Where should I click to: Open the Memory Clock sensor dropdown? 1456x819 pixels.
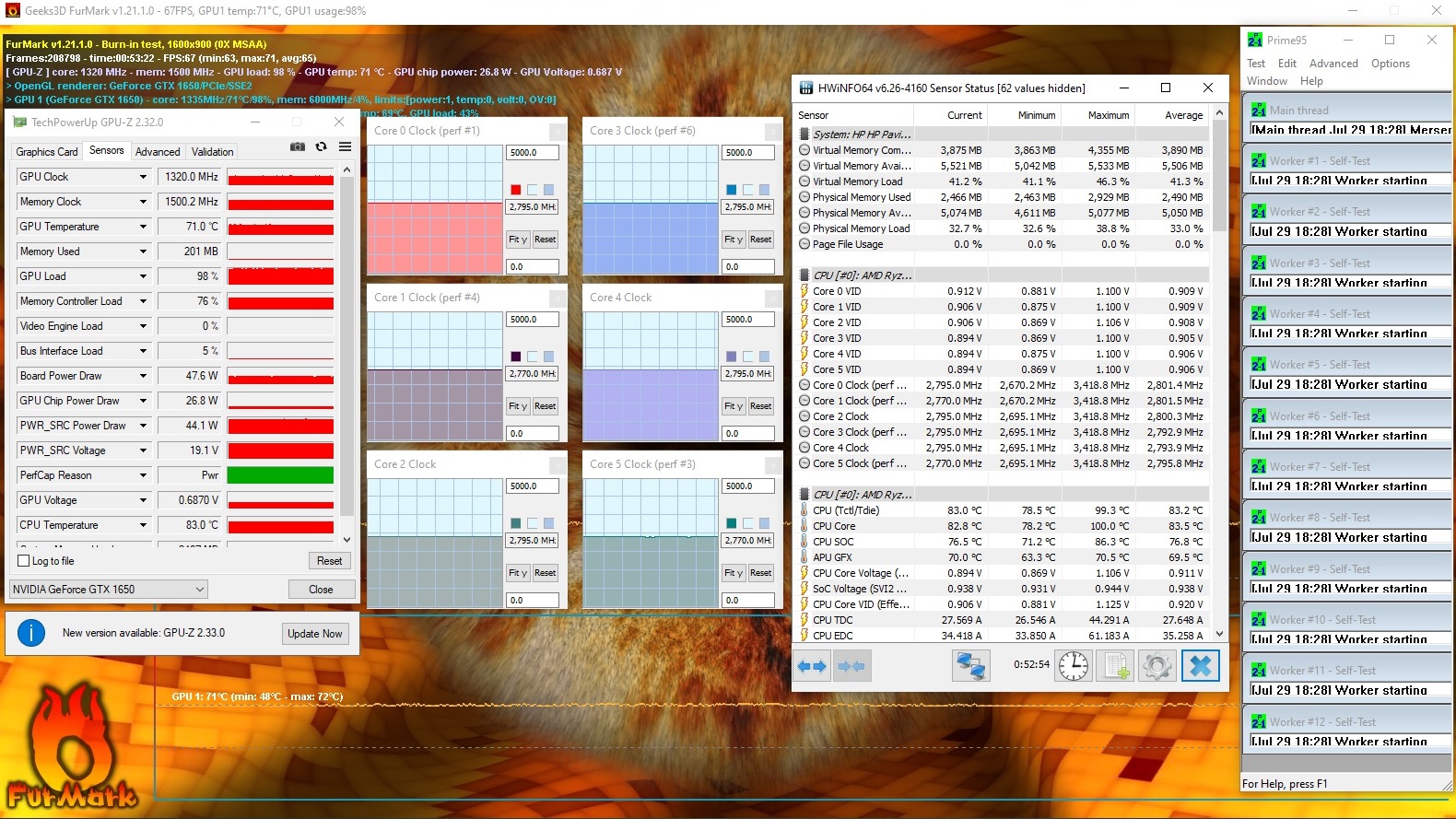tap(143, 202)
